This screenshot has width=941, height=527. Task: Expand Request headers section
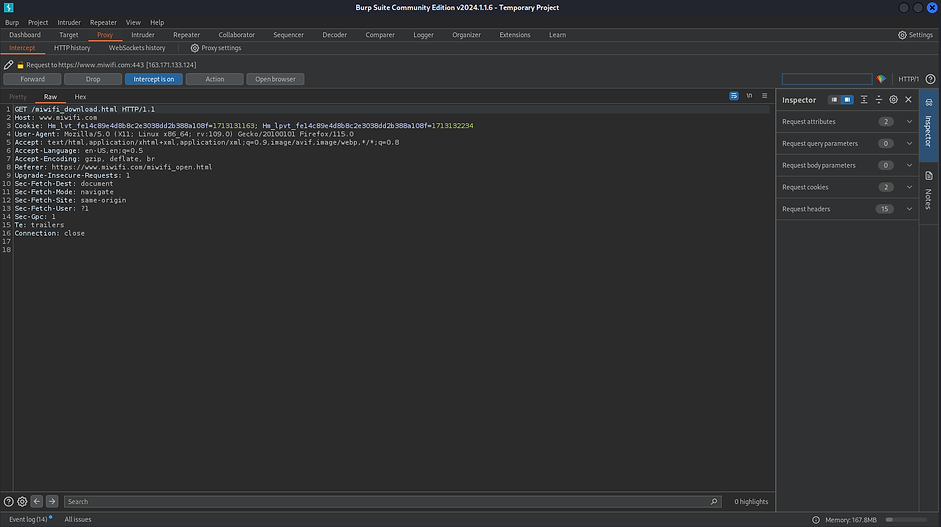tap(847, 209)
